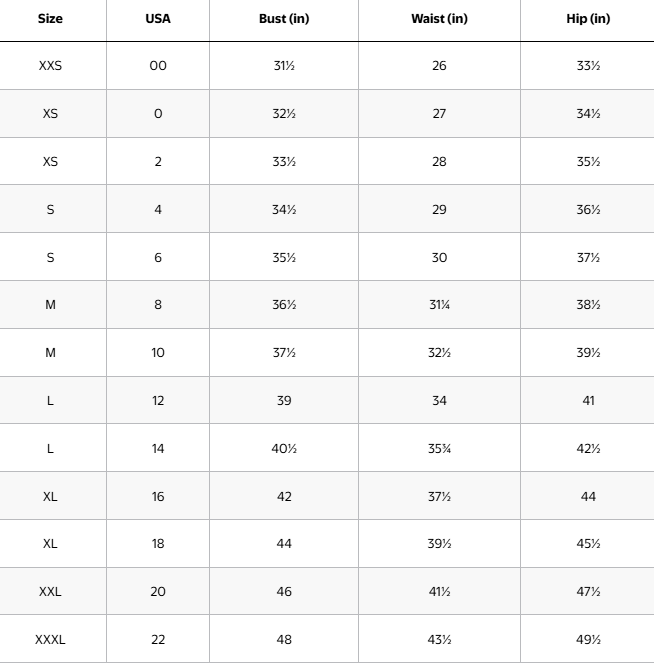This screenshot has height=670, width=654.
Task: Select the waist value 26
Action: click(439, 66)
